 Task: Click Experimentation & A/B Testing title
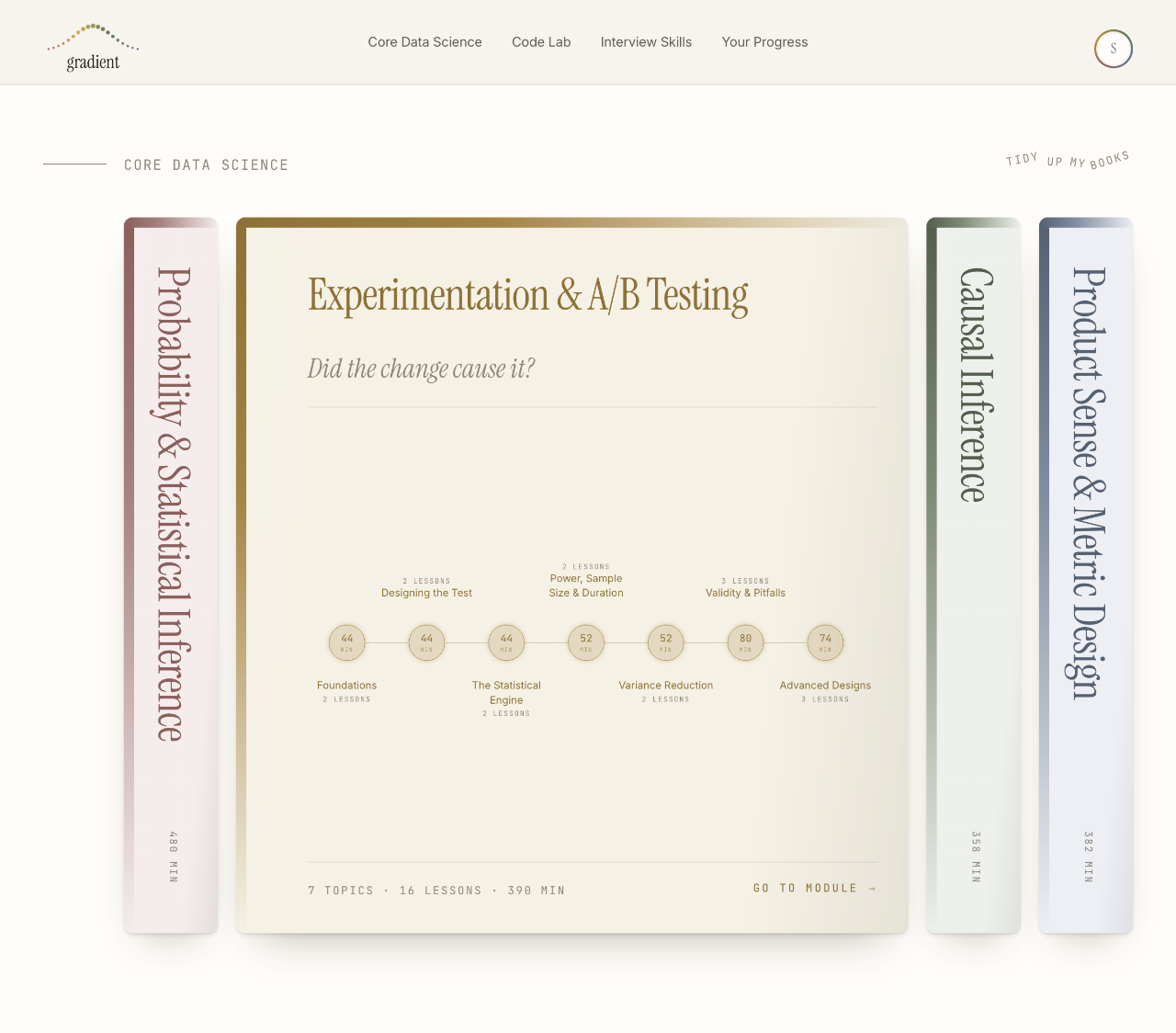(x=528, y=296)
